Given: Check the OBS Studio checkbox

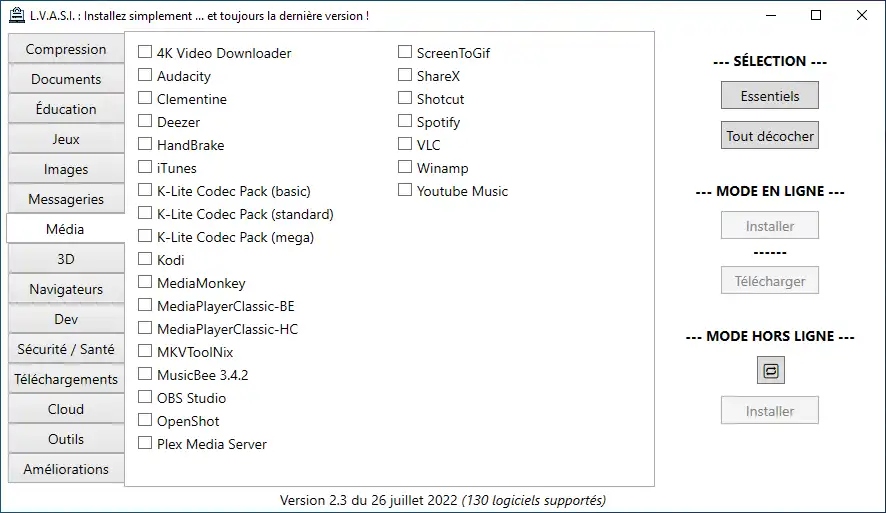Looking at the screenshot, I should [145, 397].
